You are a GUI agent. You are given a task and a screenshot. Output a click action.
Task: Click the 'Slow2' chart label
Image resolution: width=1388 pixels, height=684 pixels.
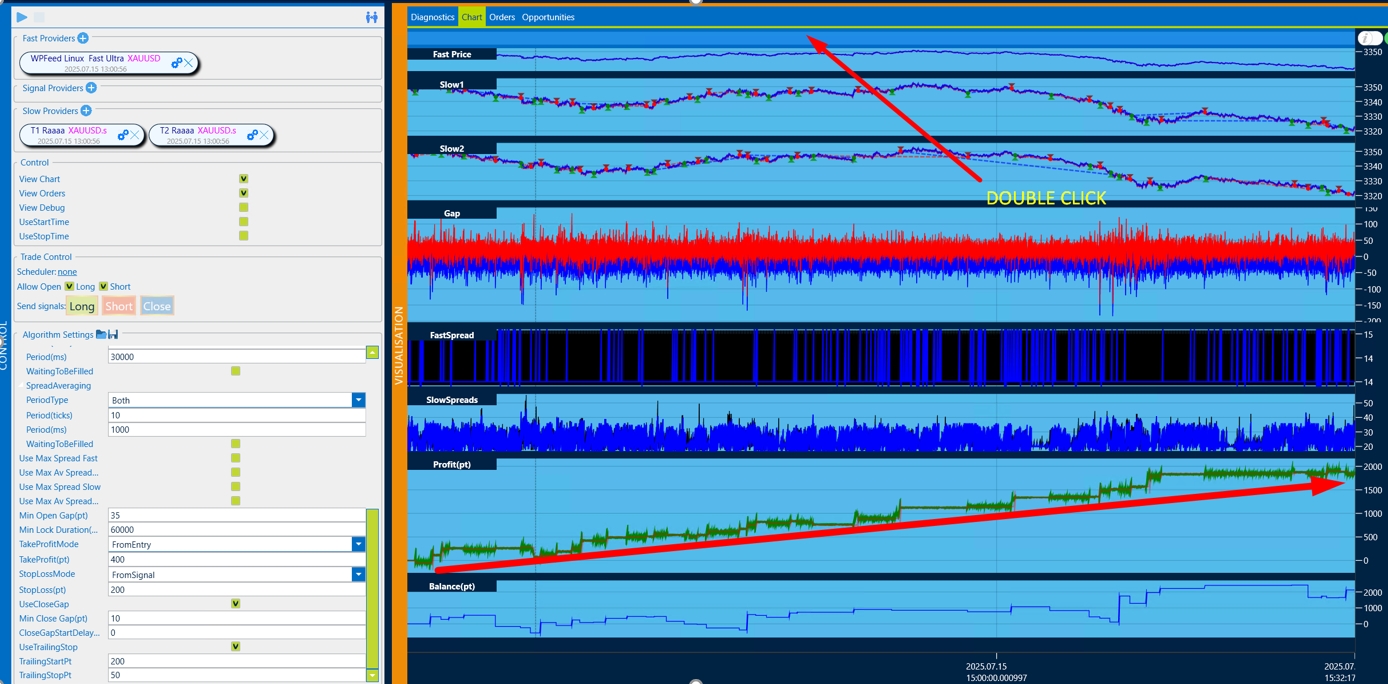pos(452,149)
